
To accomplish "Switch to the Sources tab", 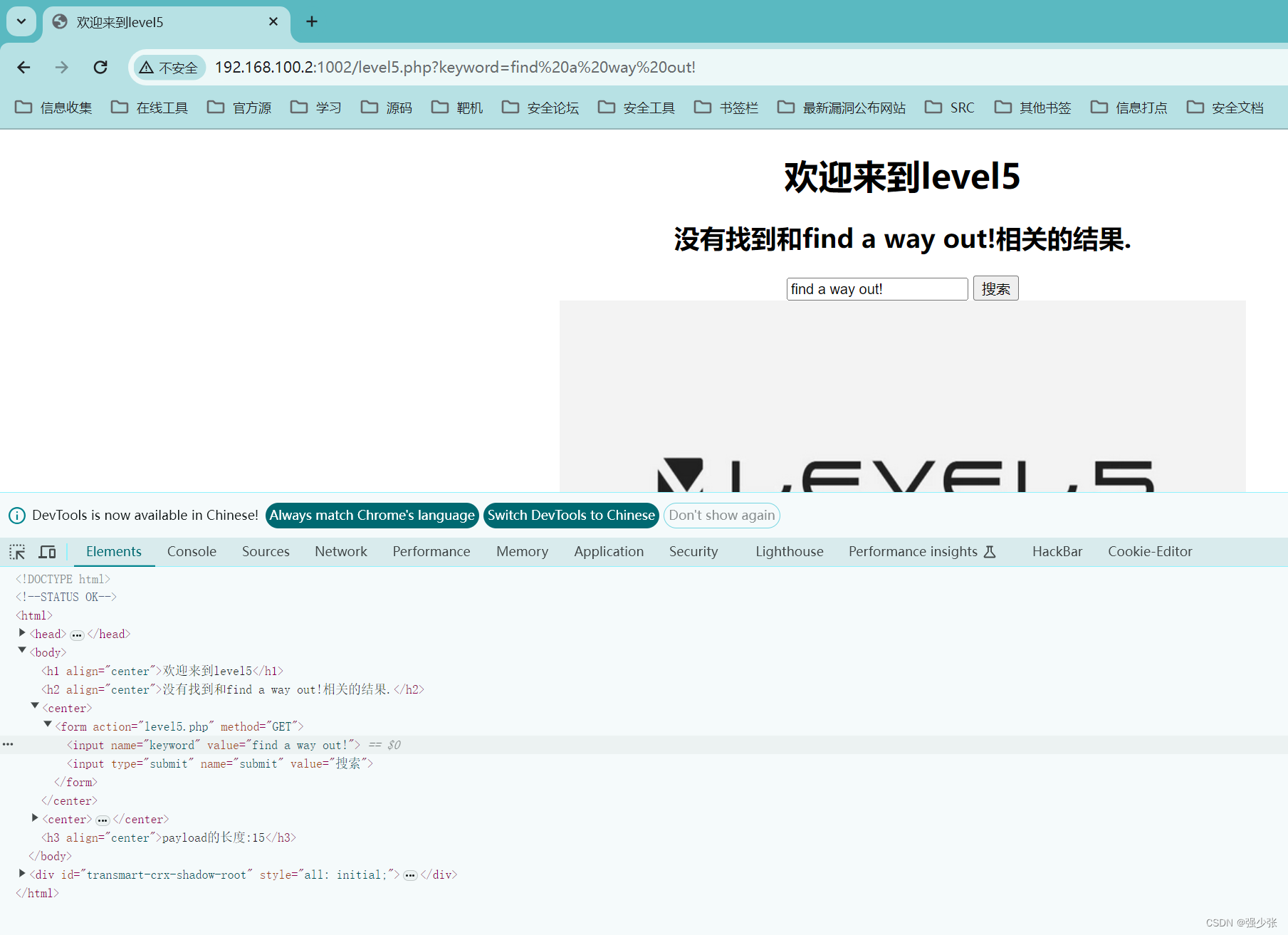I will (266, 552).
